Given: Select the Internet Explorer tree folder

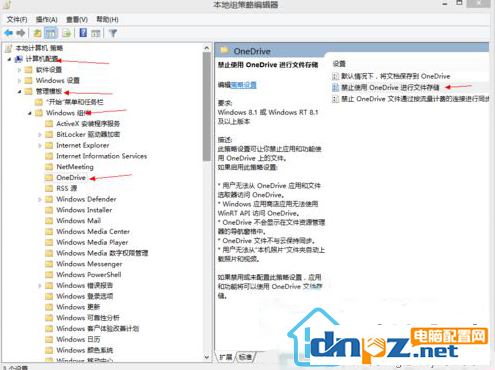Looking at the screenshot, I should (x=82, y=145).
